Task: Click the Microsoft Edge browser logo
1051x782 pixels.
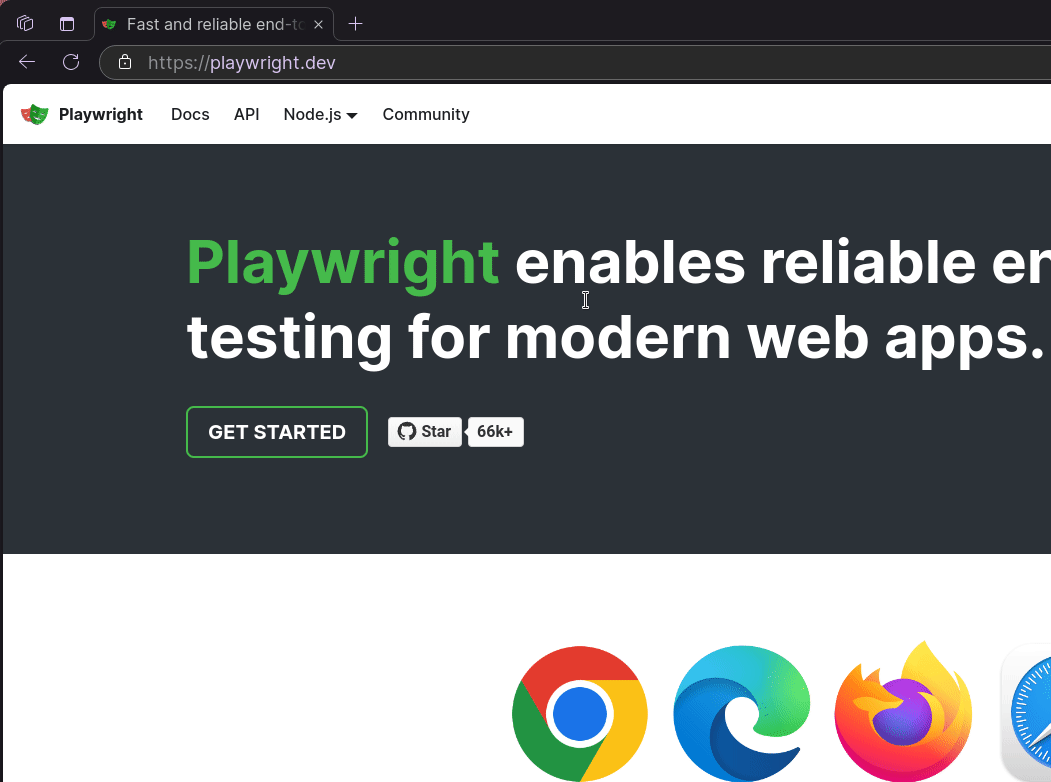Action: (741, 714)
